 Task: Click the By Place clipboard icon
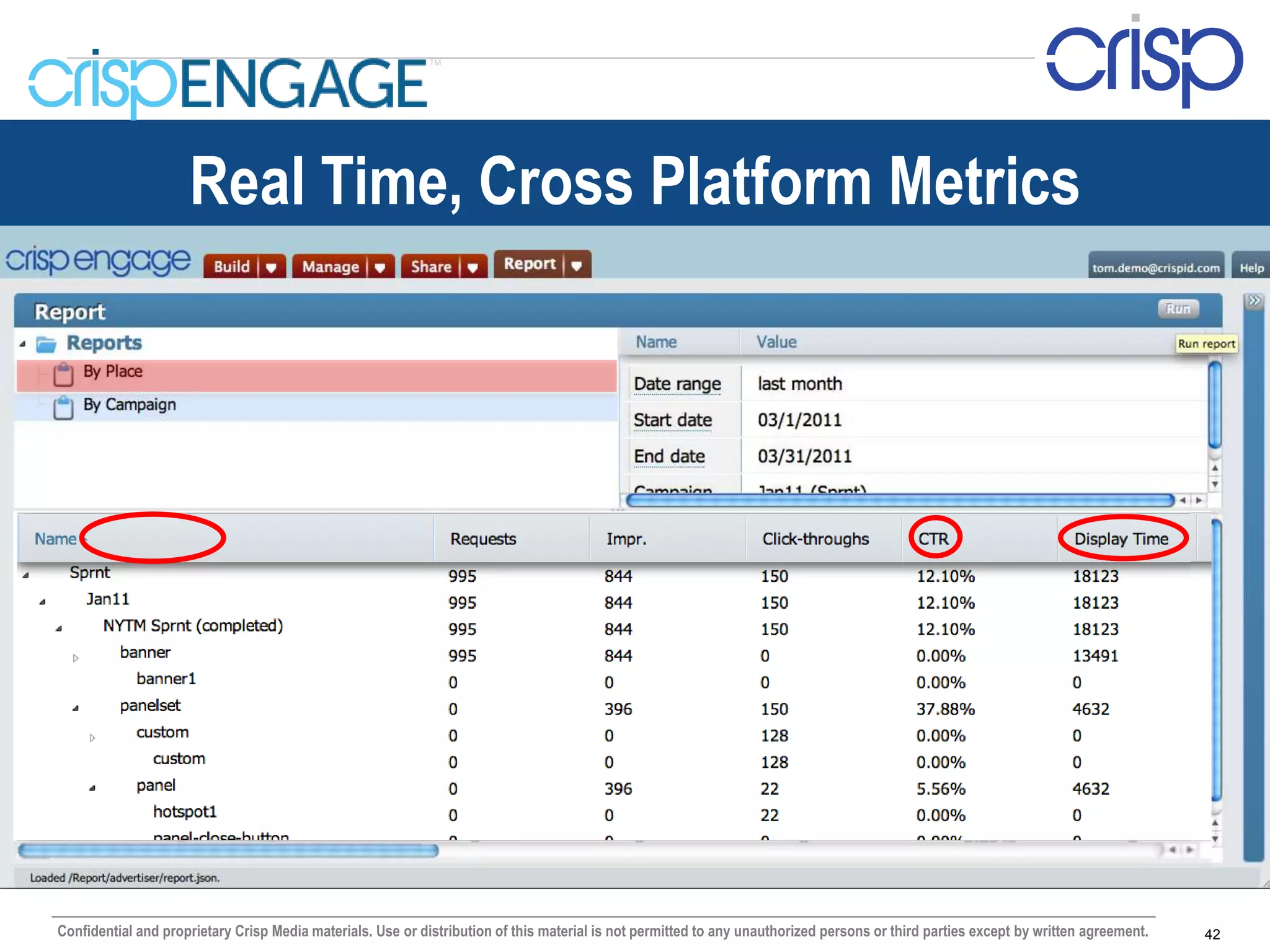pyautogui.click(x=63, y=374)
